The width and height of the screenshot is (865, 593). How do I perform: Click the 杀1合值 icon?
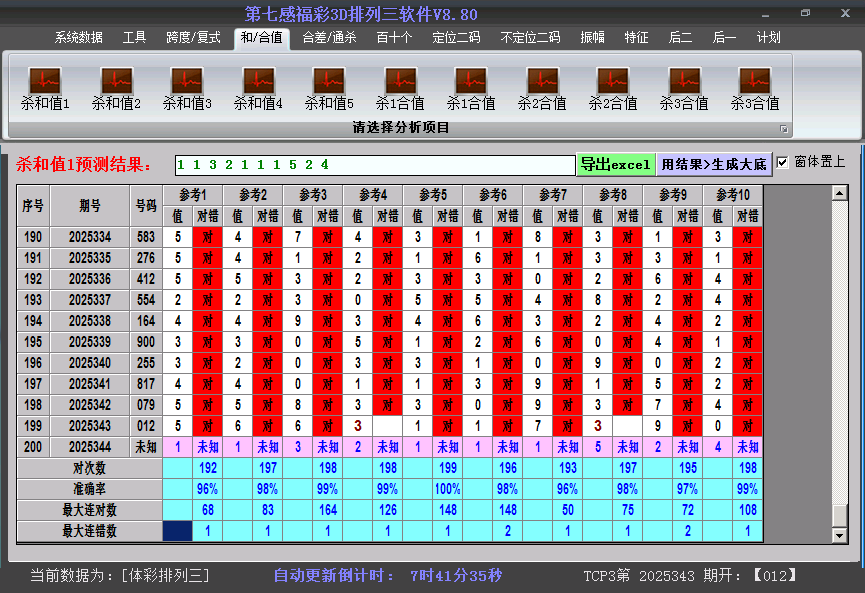click(x=400, y=82)
